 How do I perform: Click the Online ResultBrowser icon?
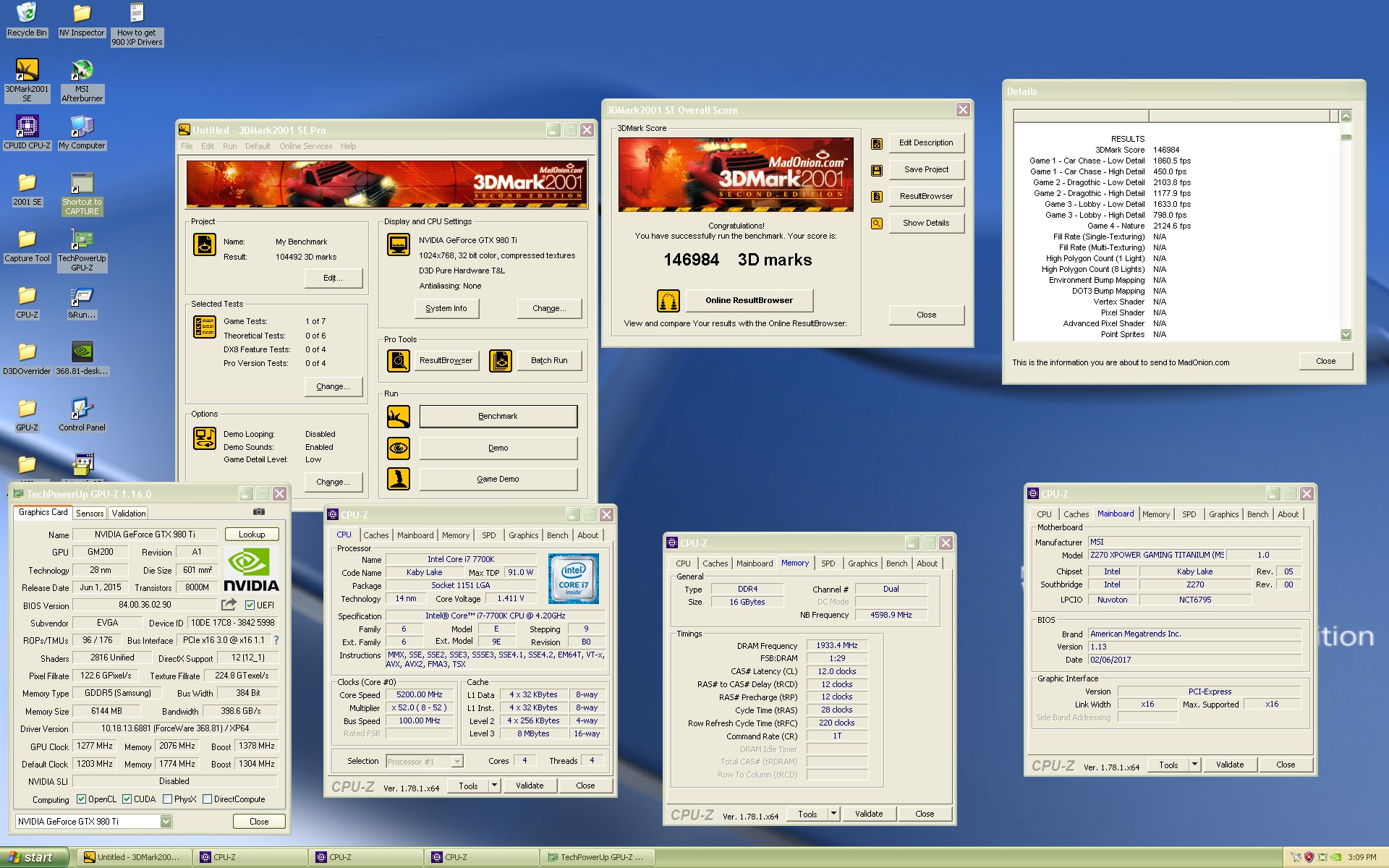668,300
